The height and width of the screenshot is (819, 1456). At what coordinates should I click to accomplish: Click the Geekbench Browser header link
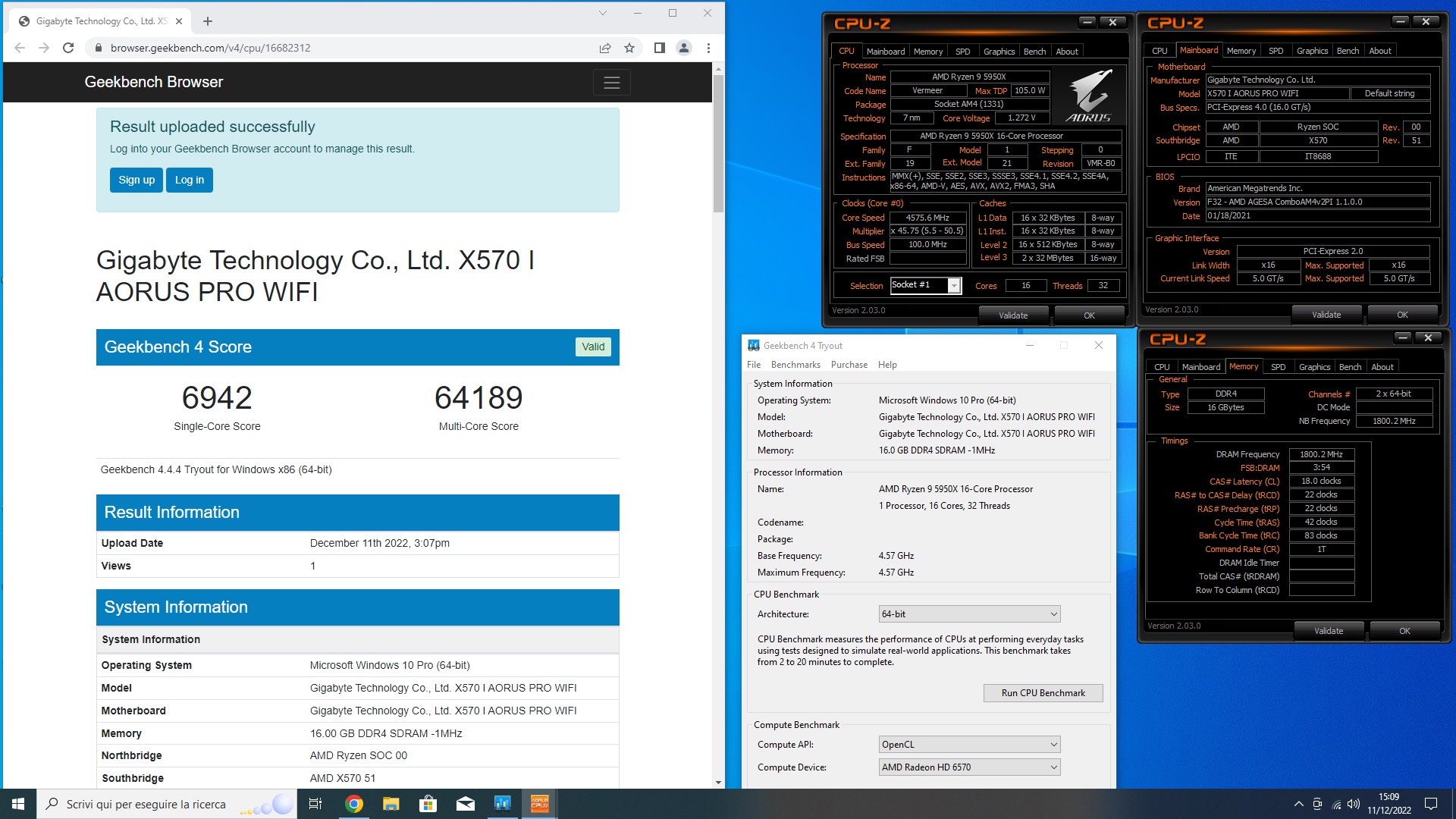pos(154,82)
